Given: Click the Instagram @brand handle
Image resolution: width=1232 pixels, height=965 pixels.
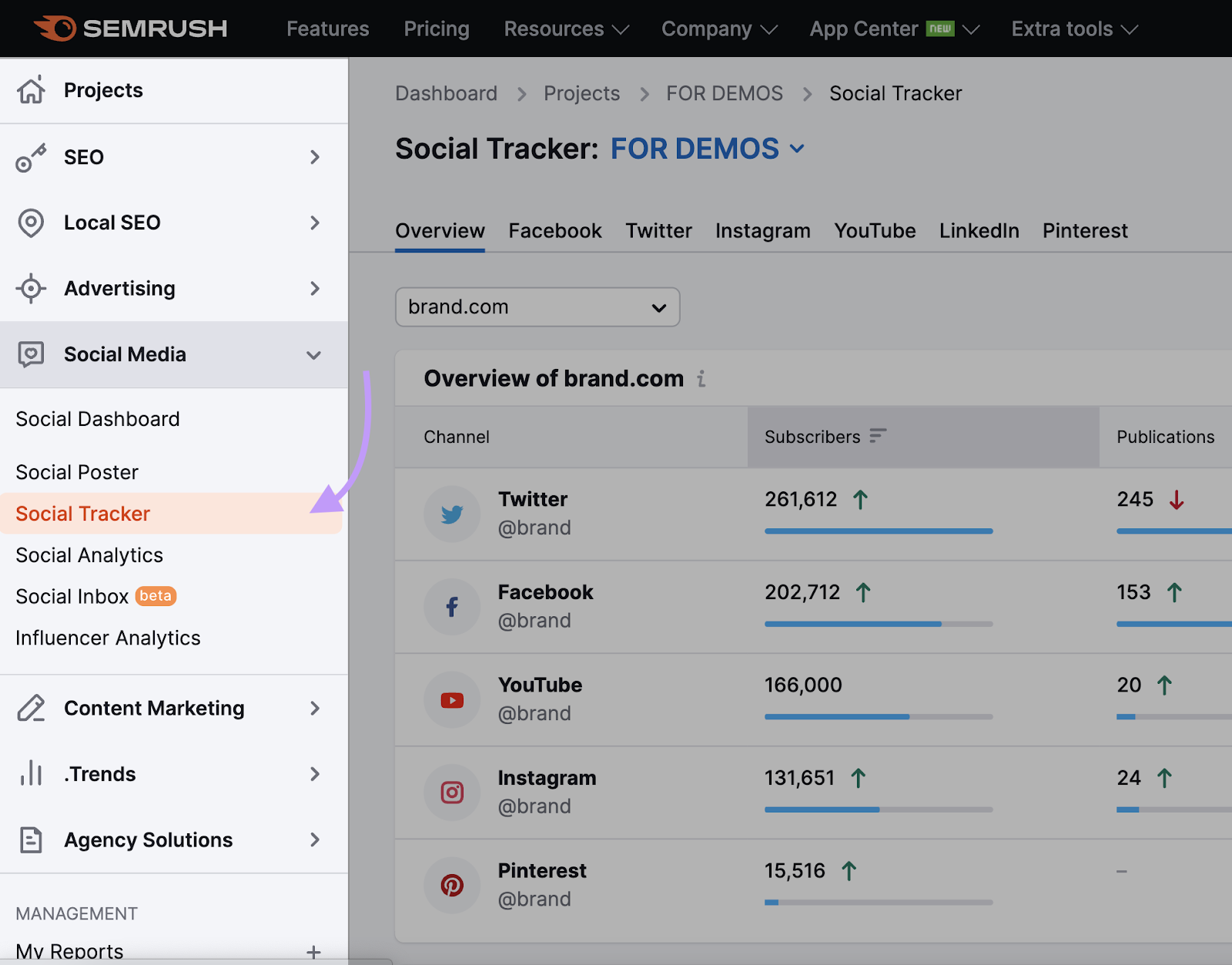Looking at the screenshot, I should (x=534, y=806).
